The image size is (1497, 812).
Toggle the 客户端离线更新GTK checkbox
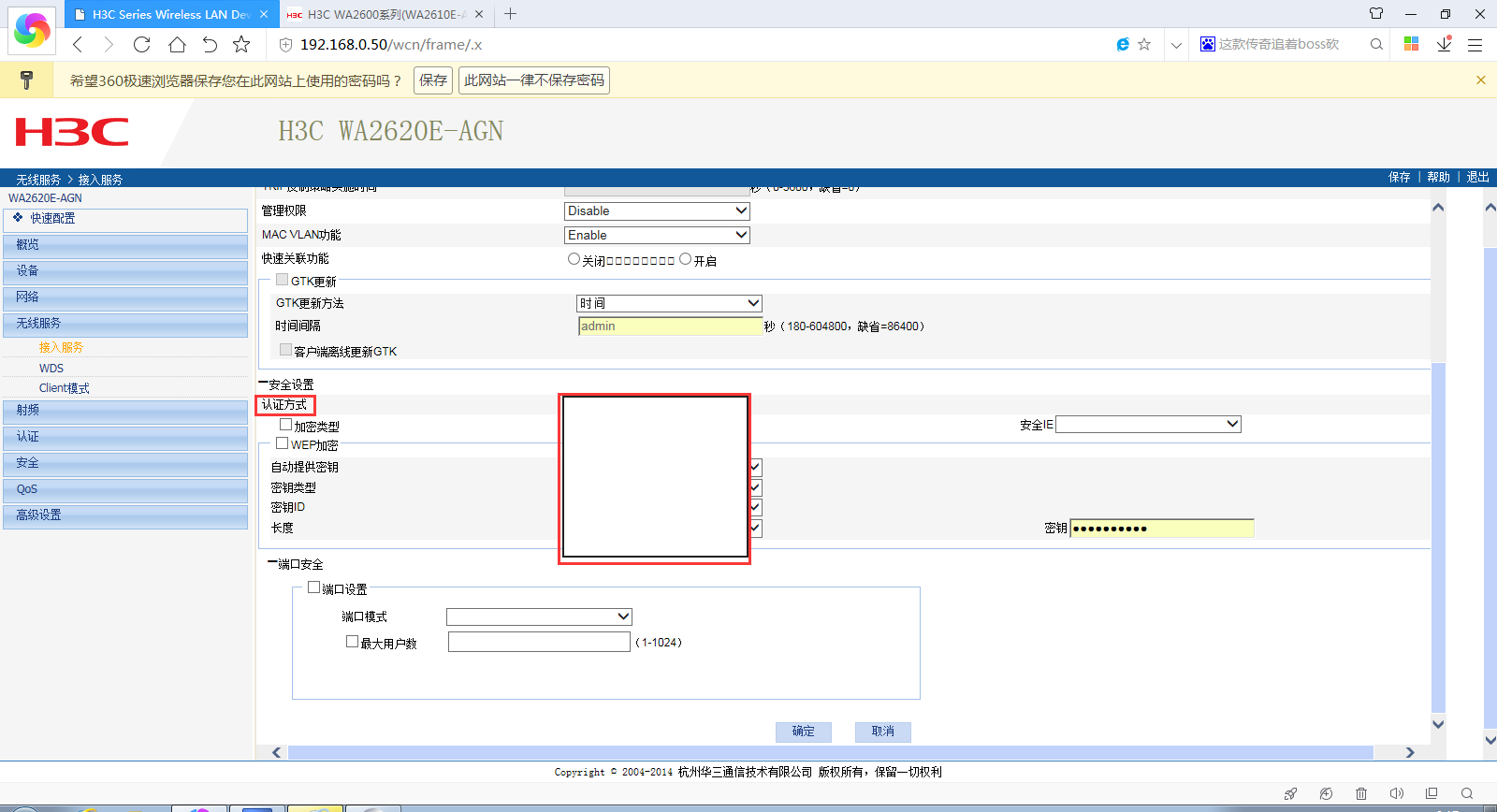point(286,350)
